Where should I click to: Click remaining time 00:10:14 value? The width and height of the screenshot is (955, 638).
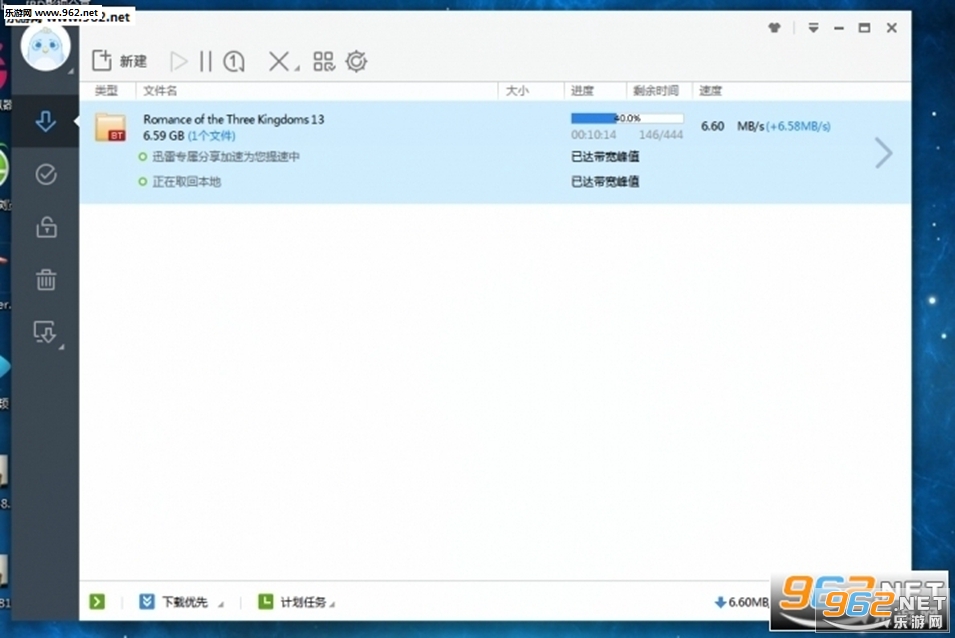point(593,135)
